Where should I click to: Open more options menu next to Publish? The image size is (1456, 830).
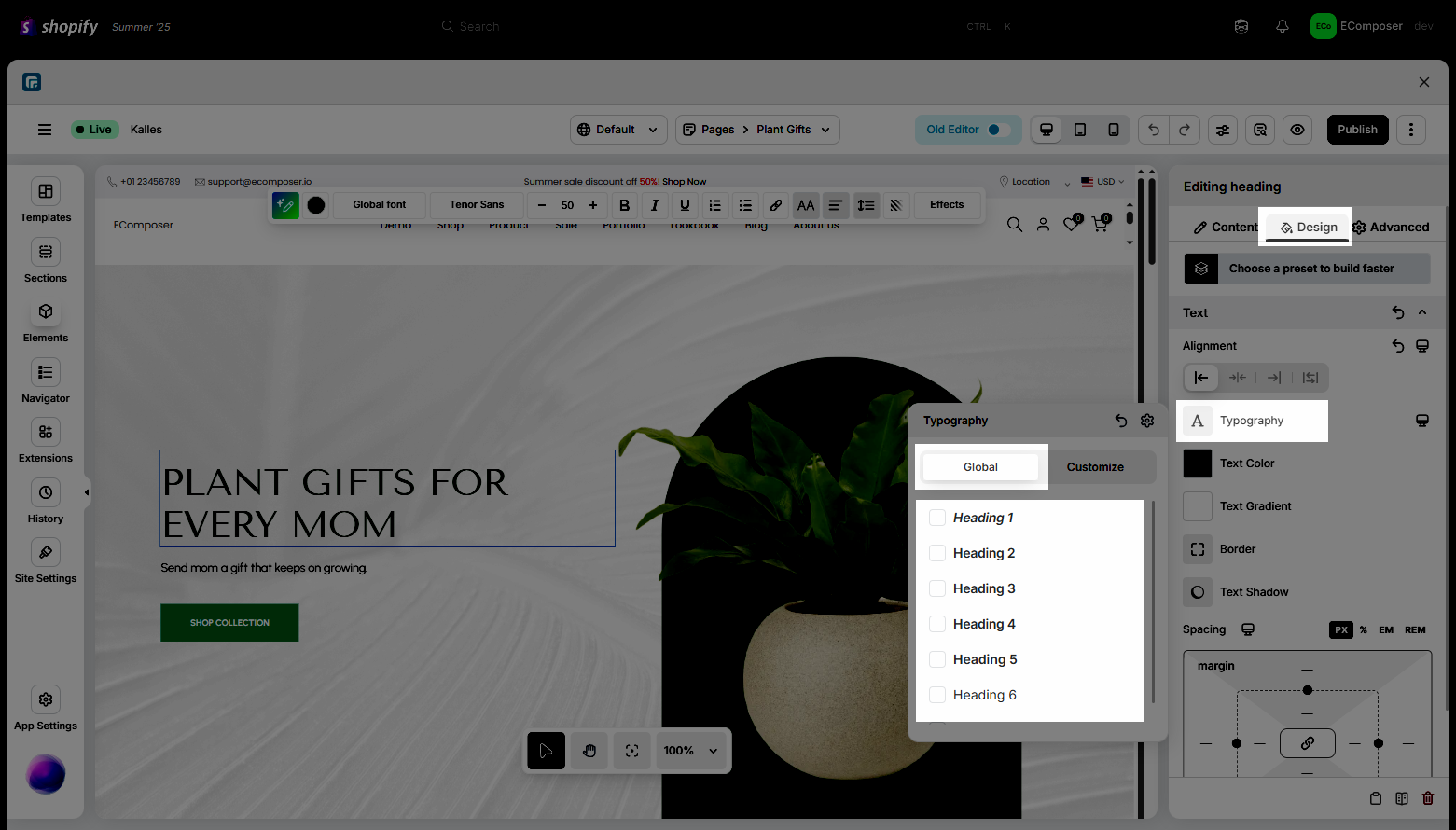1411,130
